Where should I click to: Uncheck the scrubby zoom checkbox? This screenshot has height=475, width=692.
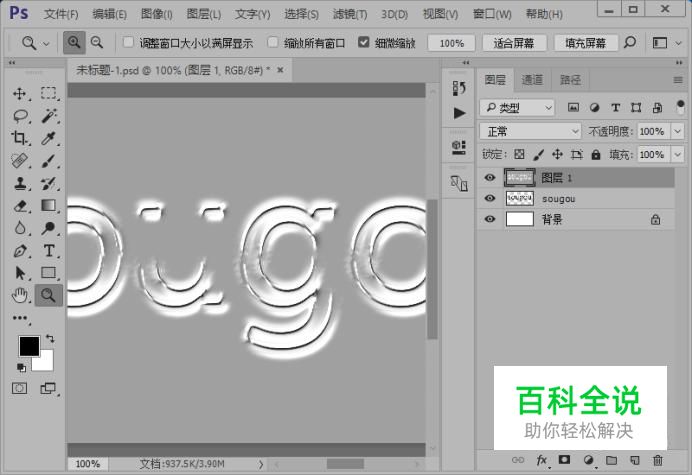pos(364,42)
